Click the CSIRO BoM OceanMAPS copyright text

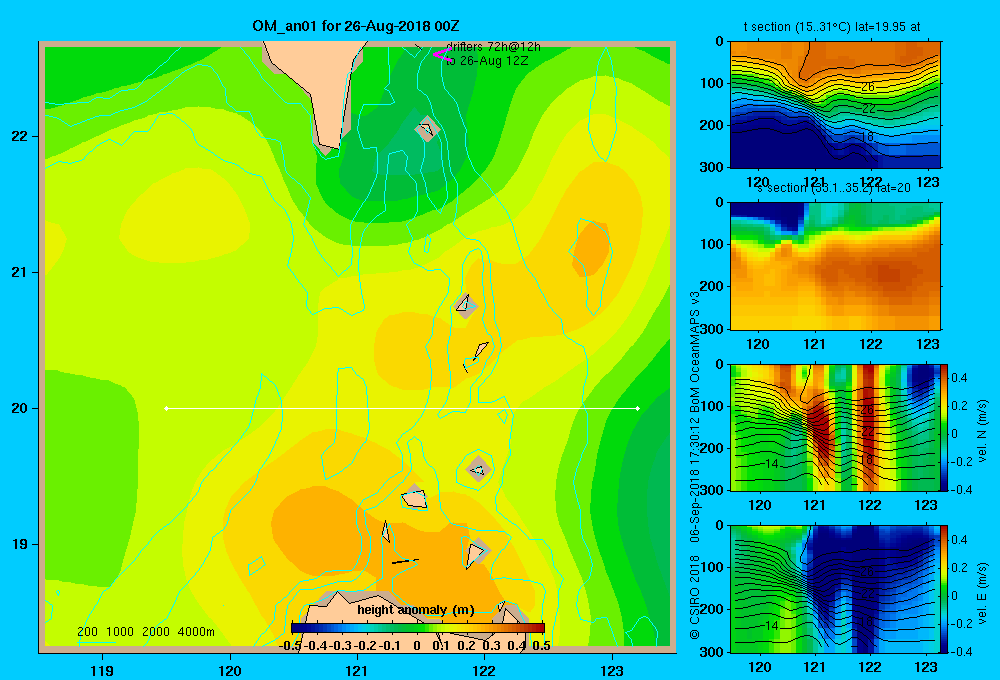(695, 466)
